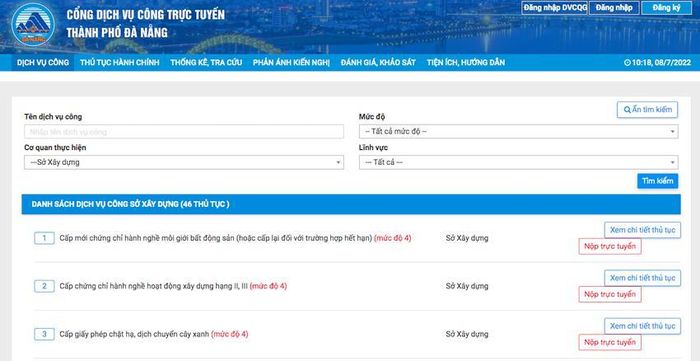Click the Đăng ký button
This screenshot has height=361, width=700.
pos(666,8)
